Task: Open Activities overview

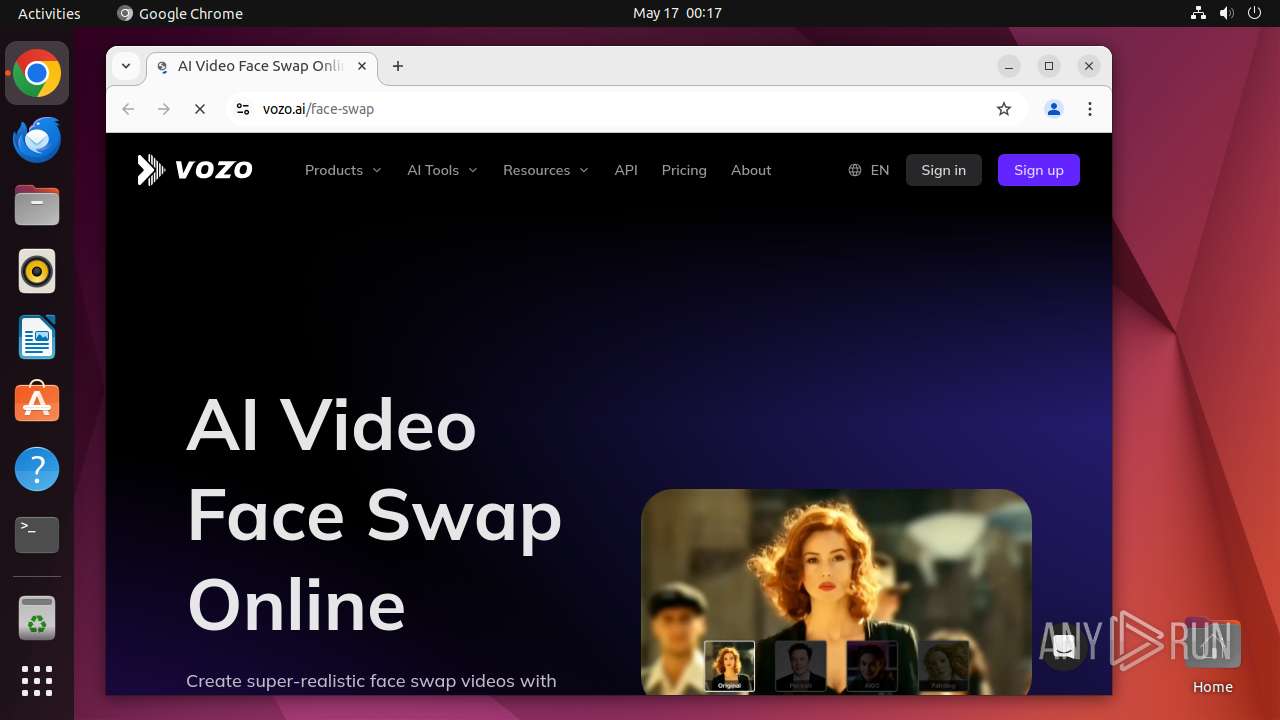Action: pyautogui.click(x=49, y=13)
